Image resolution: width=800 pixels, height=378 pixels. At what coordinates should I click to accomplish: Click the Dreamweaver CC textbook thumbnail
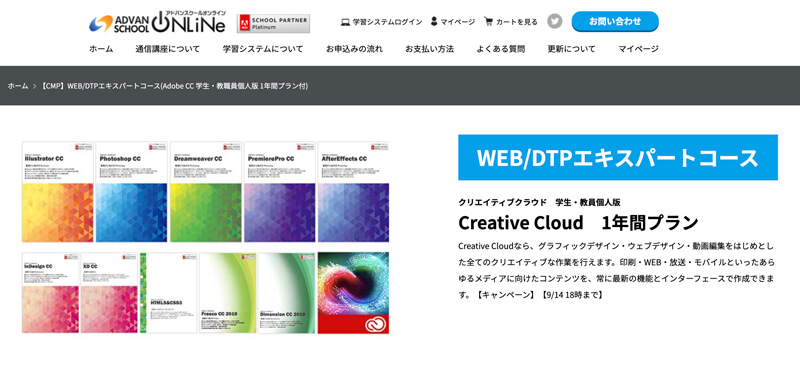pyautogui.click(x=206, y=192)
